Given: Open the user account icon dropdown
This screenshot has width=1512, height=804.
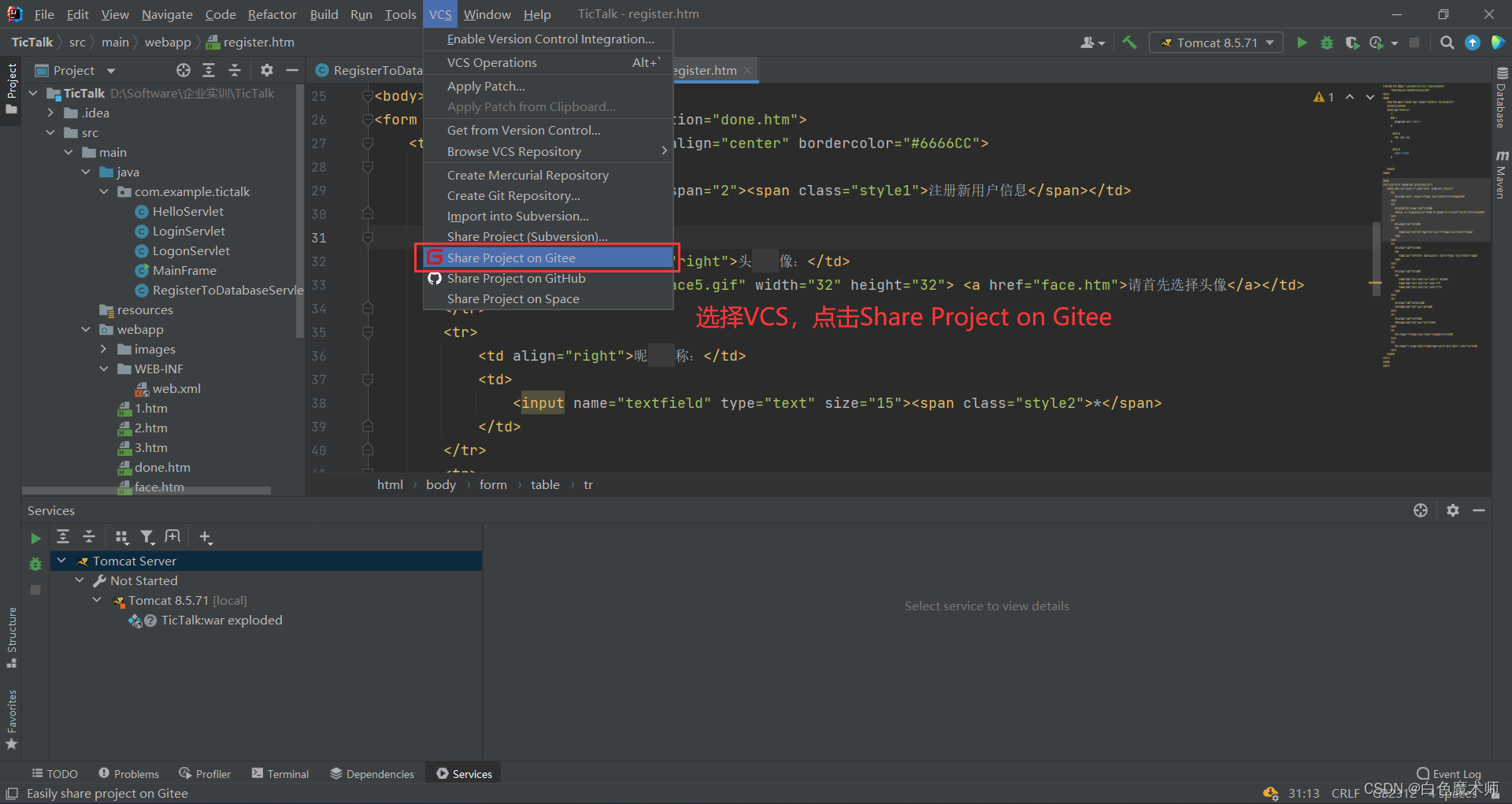Looking at the screenshot, I should point(1092,43).
